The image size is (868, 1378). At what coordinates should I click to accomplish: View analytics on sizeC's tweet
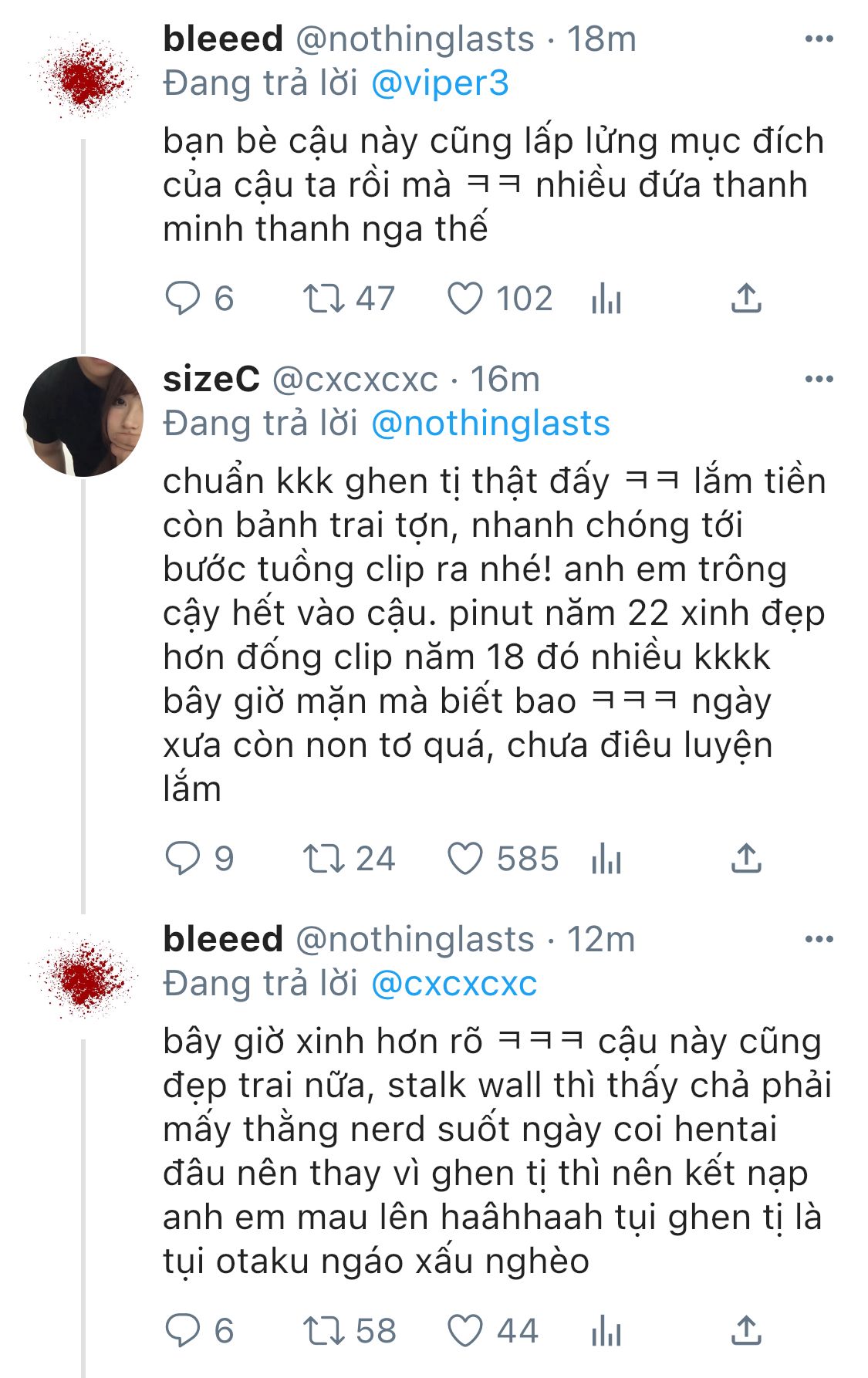tap(606, 859)
